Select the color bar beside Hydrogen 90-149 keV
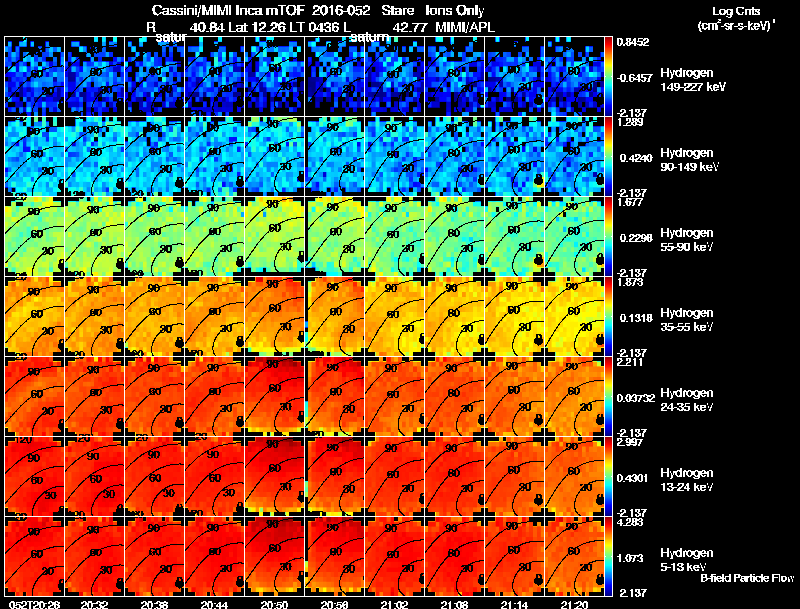The image size is (800, 609). tap(608, 157)
